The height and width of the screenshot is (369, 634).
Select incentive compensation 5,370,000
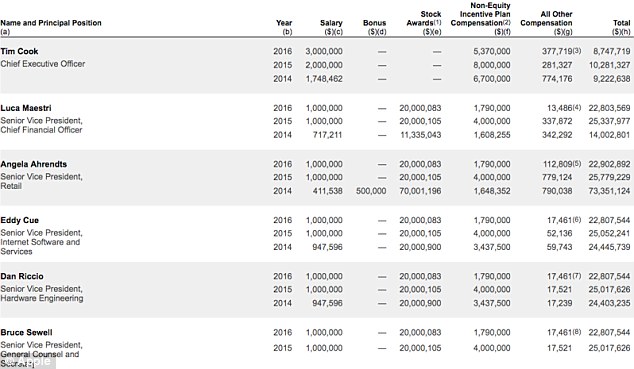tap(492, 51)
